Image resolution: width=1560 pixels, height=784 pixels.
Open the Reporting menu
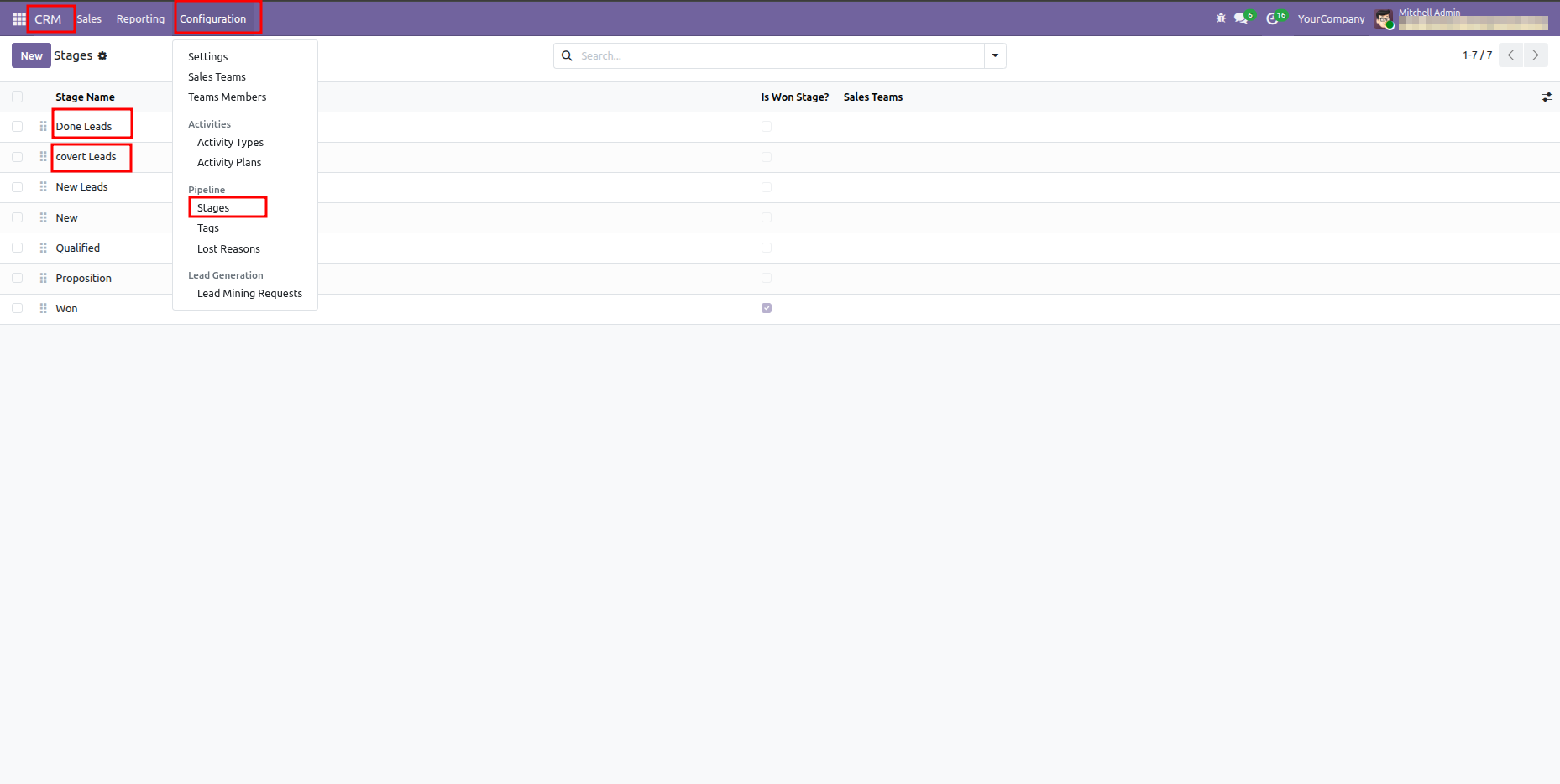coord(140,18)
